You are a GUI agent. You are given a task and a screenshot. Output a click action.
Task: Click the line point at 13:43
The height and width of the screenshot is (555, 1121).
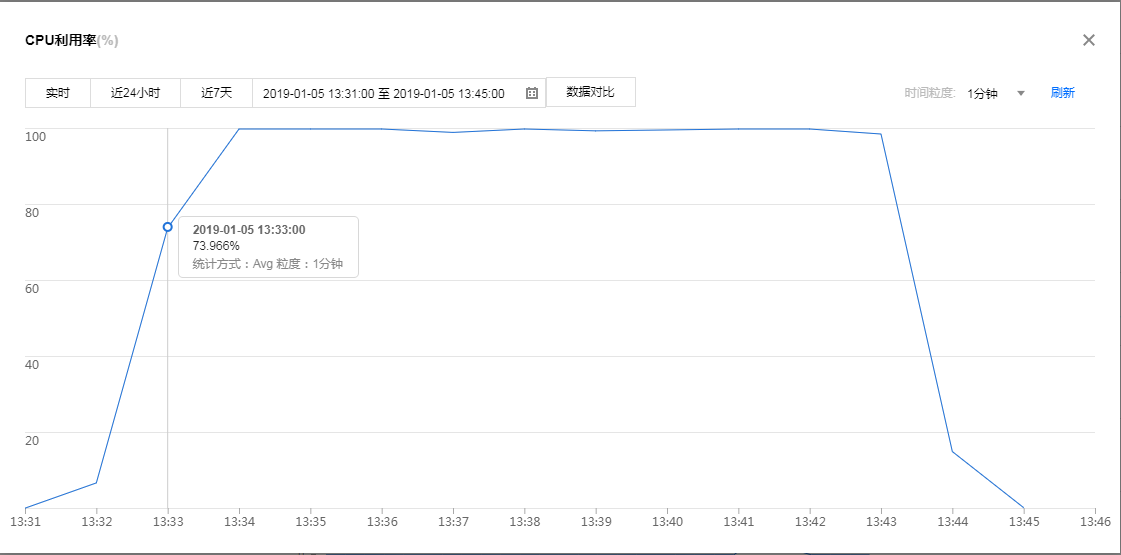pyautogui.click(x=881, y=134)
